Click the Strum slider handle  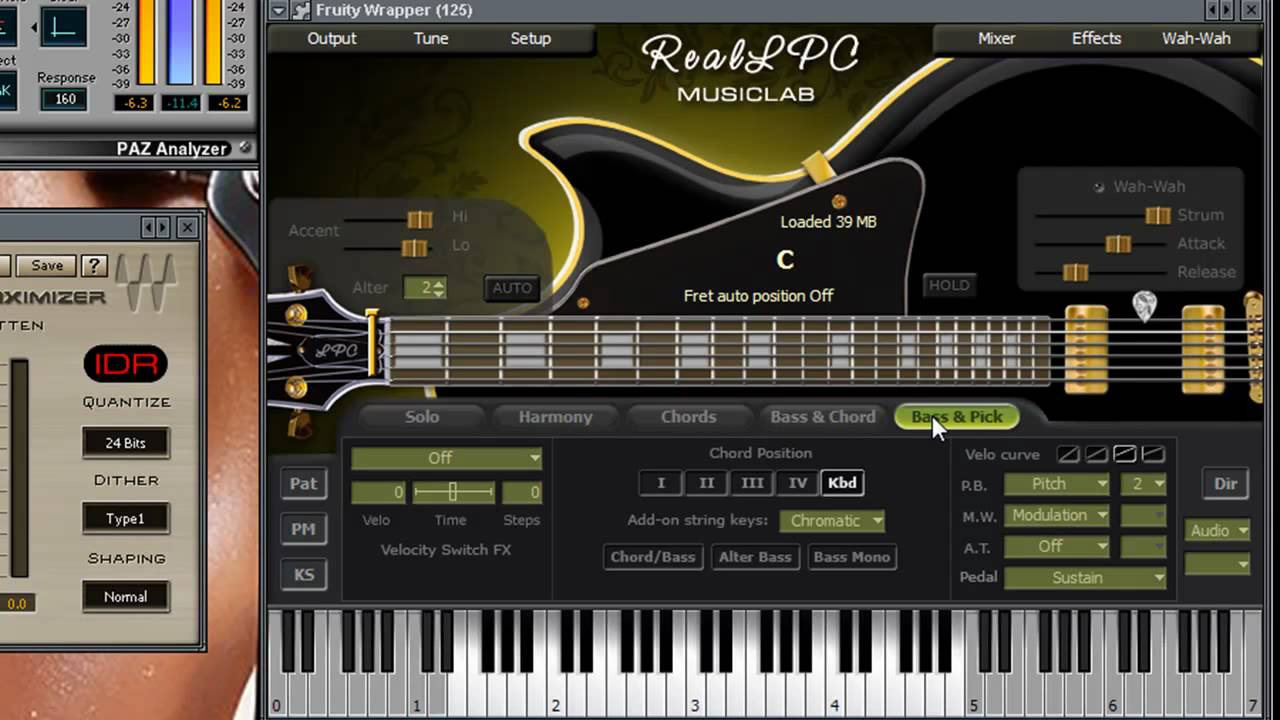[1157, 215]
